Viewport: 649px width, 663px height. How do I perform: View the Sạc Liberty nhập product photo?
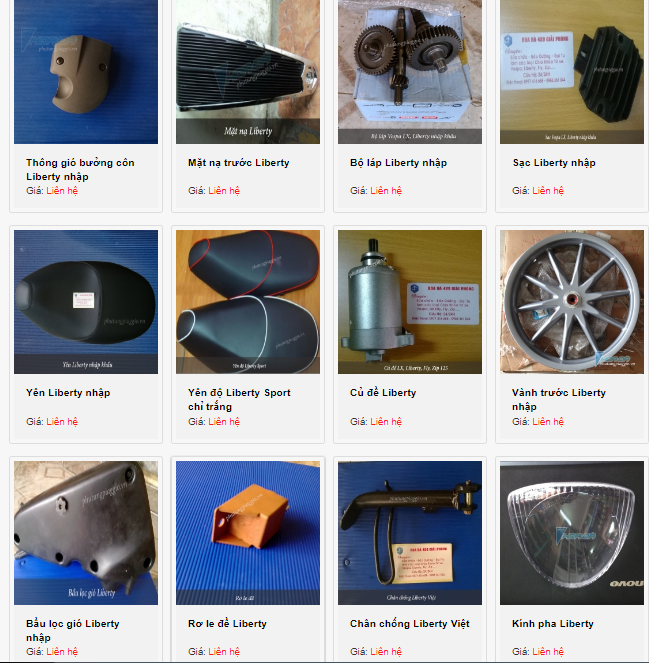[572, 72]
